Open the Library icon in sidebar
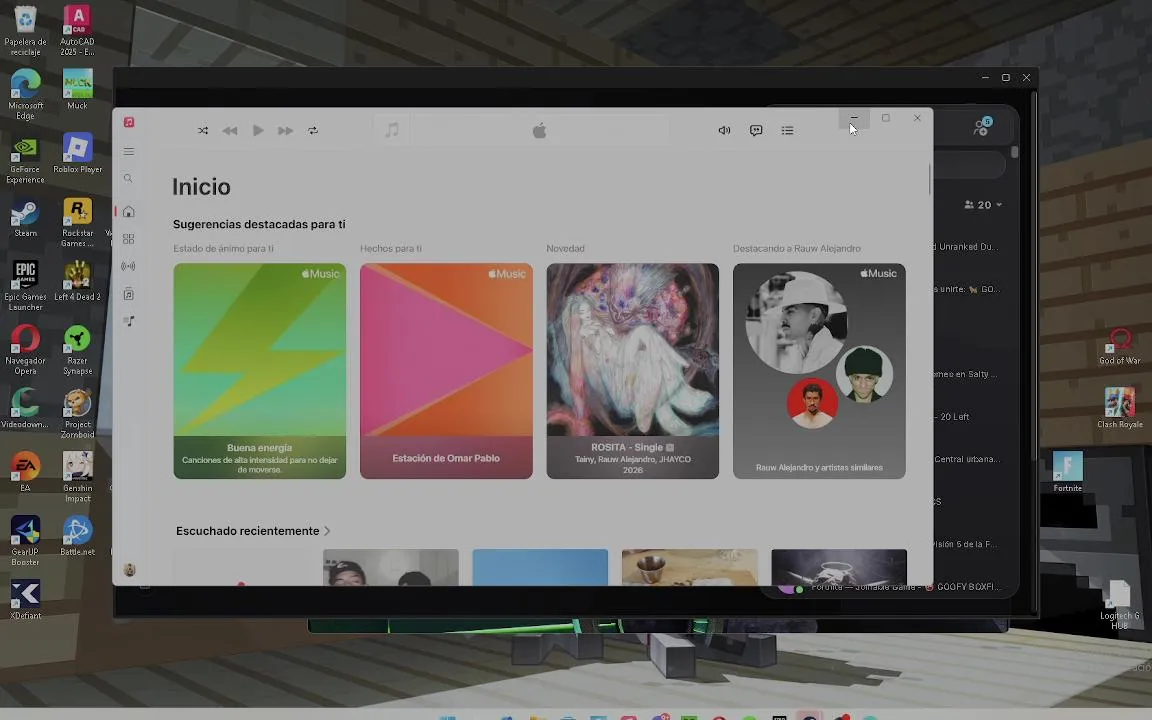 tap(129, 294)
